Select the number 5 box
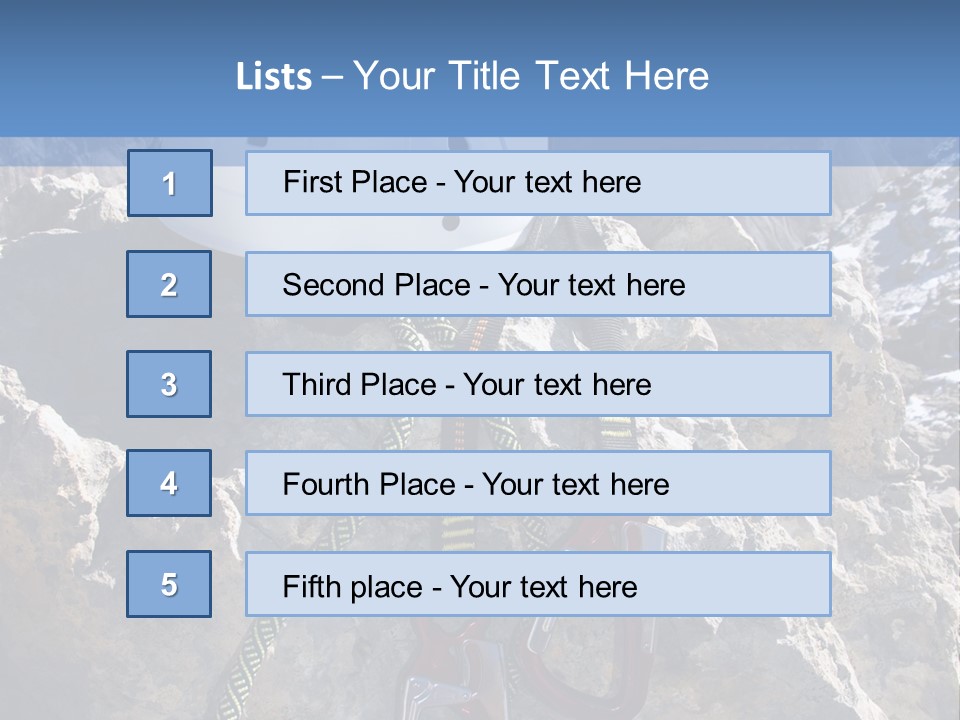Image resolution: width=960 pixels, height=720 pixels. point(169,584)
